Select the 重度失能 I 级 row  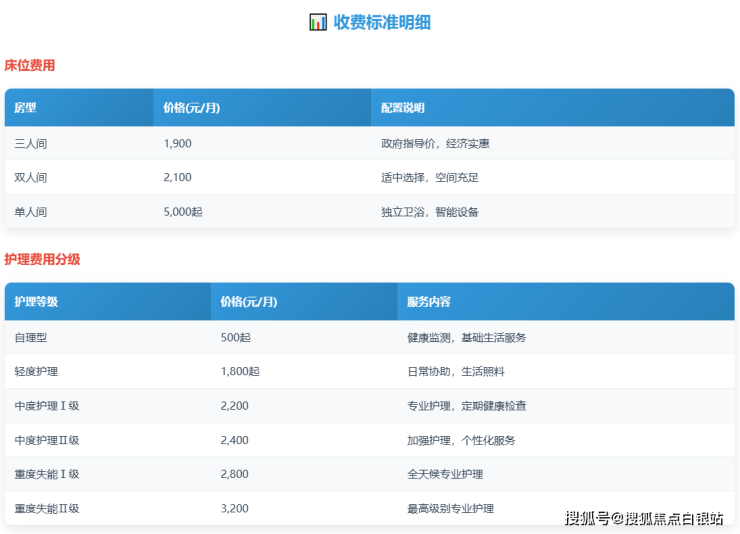click(x=47, y=474)
